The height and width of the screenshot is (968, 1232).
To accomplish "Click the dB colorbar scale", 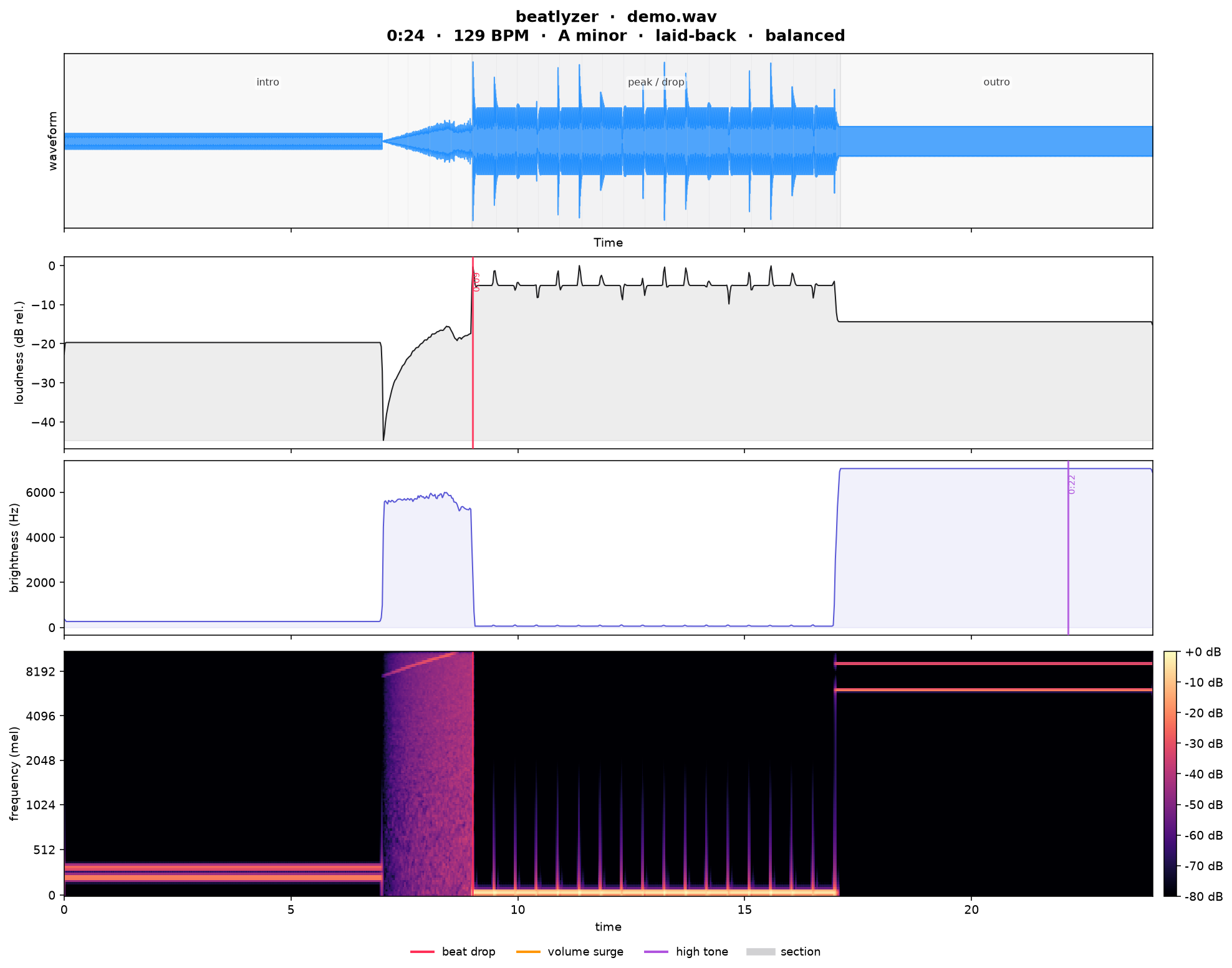I will tap(1170, 774).
